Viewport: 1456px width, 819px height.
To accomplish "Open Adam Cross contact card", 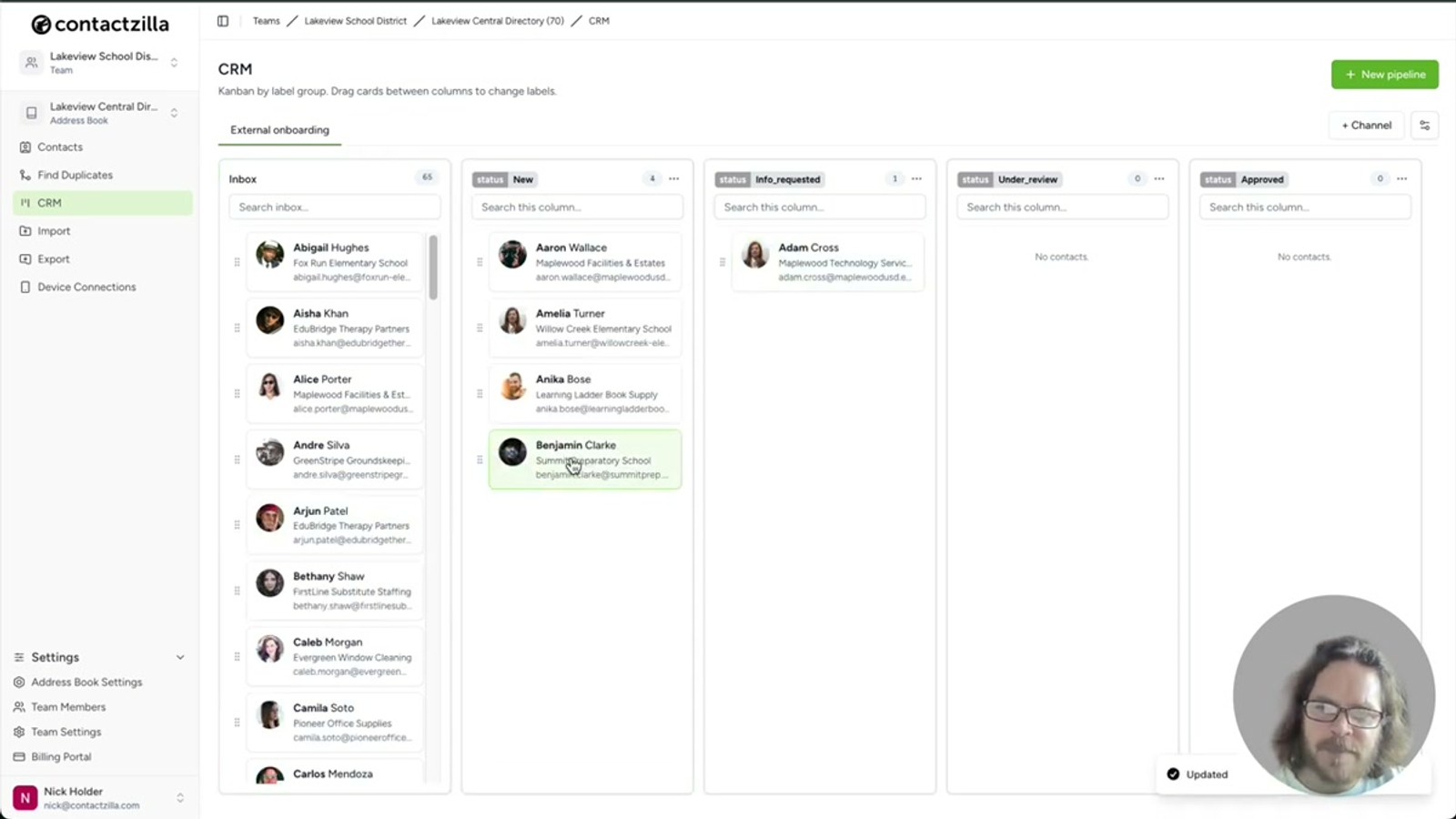I will (828, 262).
